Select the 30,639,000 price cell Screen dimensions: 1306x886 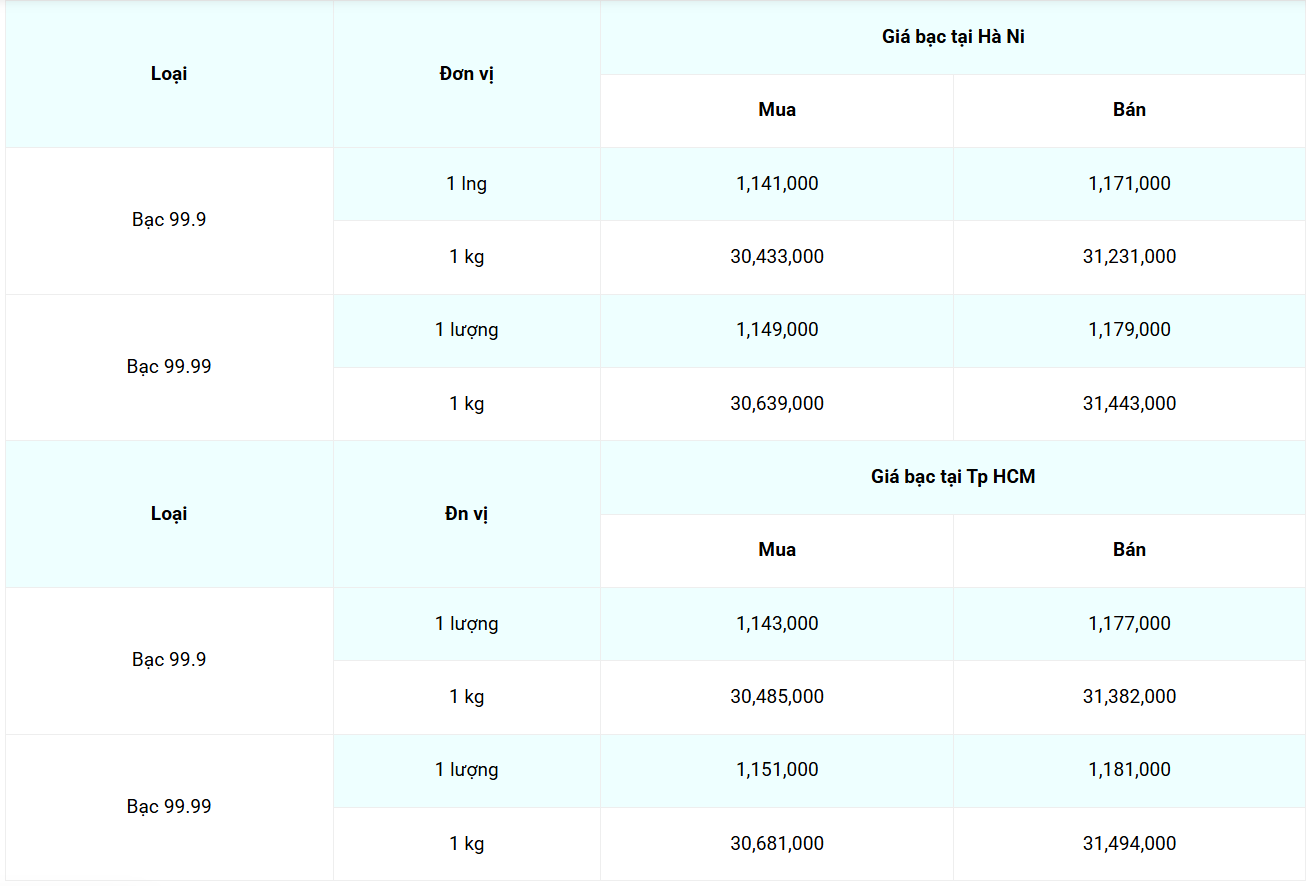[777, 404]
